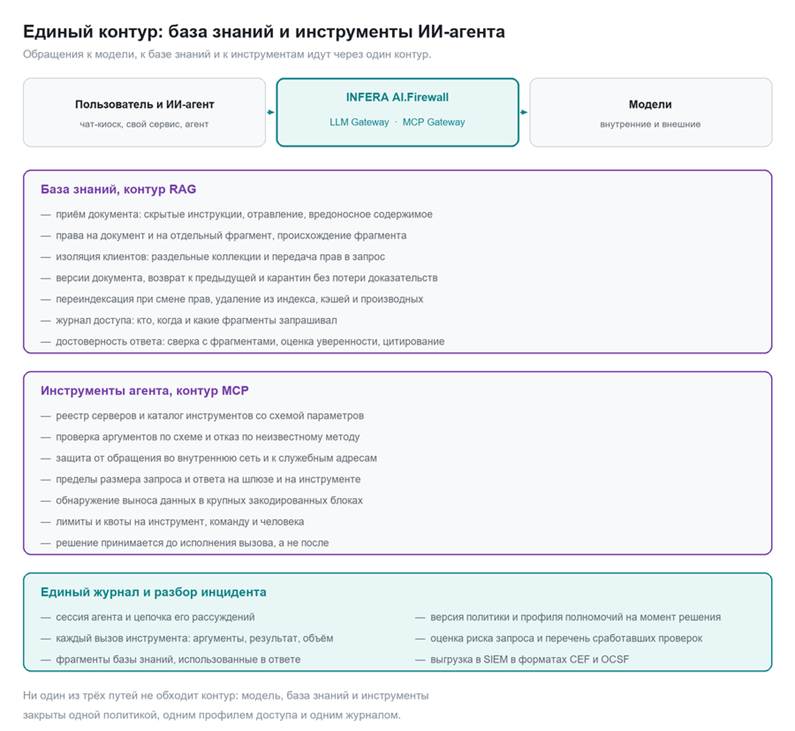Click the журнал доступа list item
The image size is (795, 731).
[189, 320]
